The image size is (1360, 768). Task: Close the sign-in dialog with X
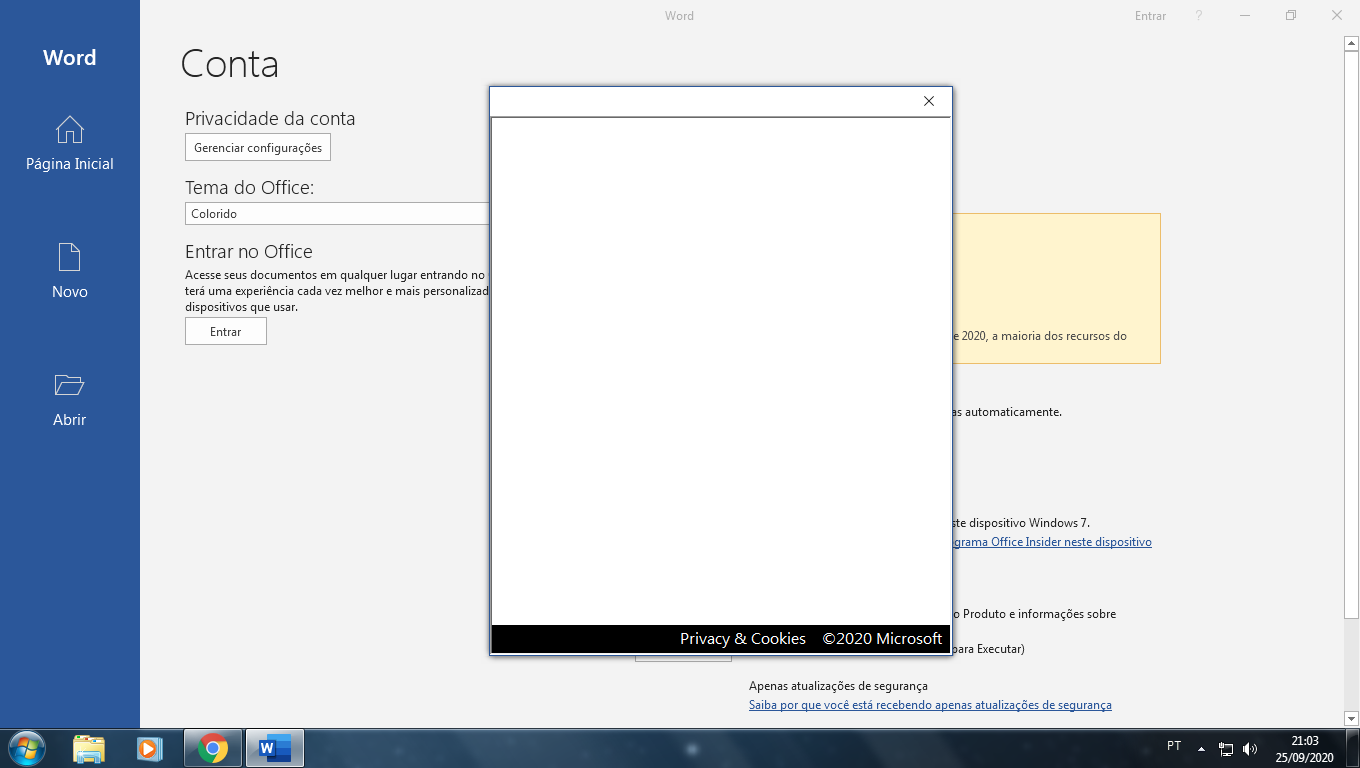point(929,101)
